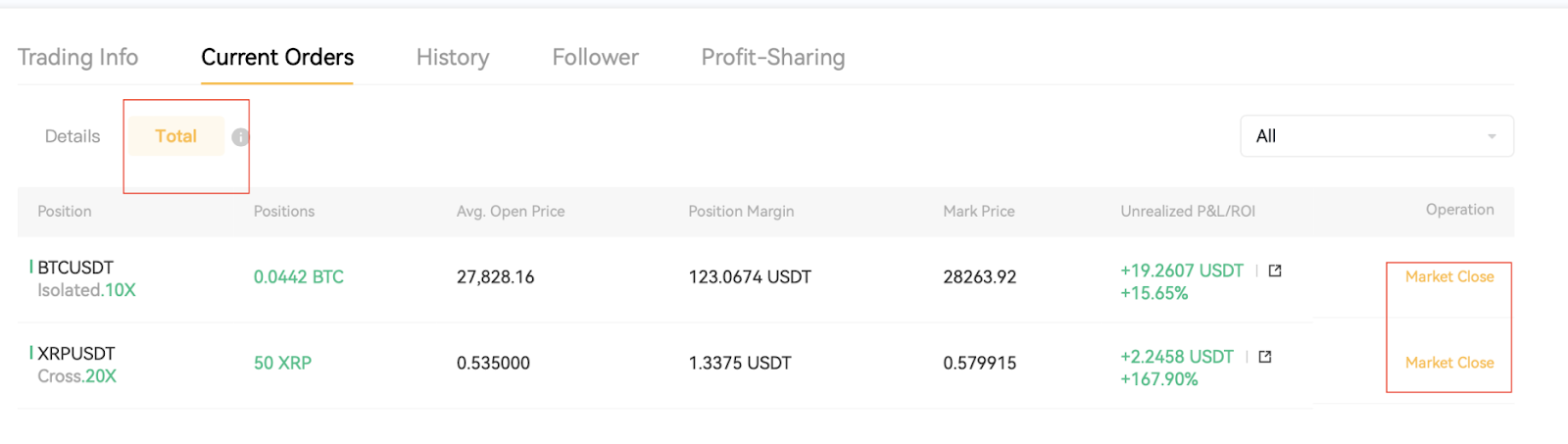This screenshot has height=444, width=1568.
Task: Market Close the BTCUSDT position
Action: click(1449, 276)
